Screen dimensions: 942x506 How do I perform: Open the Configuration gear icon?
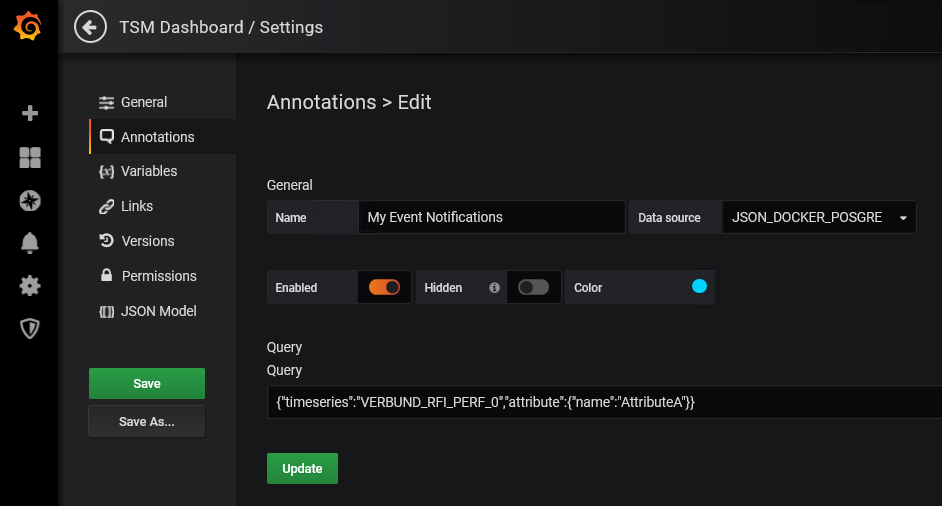pyautogui.click(x=30, y=286)
